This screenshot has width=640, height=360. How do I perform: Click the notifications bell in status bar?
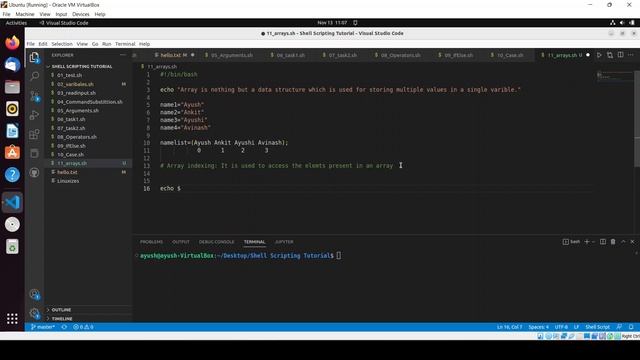(631, 327)
